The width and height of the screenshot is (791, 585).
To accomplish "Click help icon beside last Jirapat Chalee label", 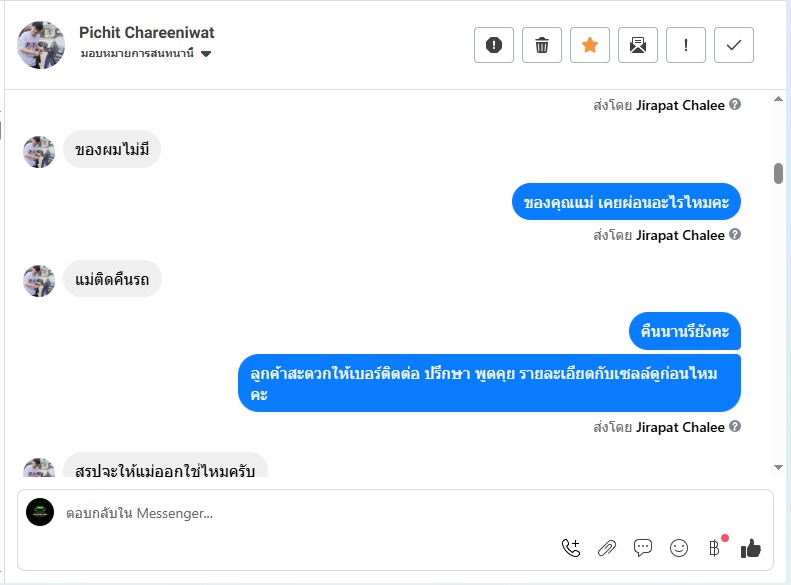I will 735,427.
